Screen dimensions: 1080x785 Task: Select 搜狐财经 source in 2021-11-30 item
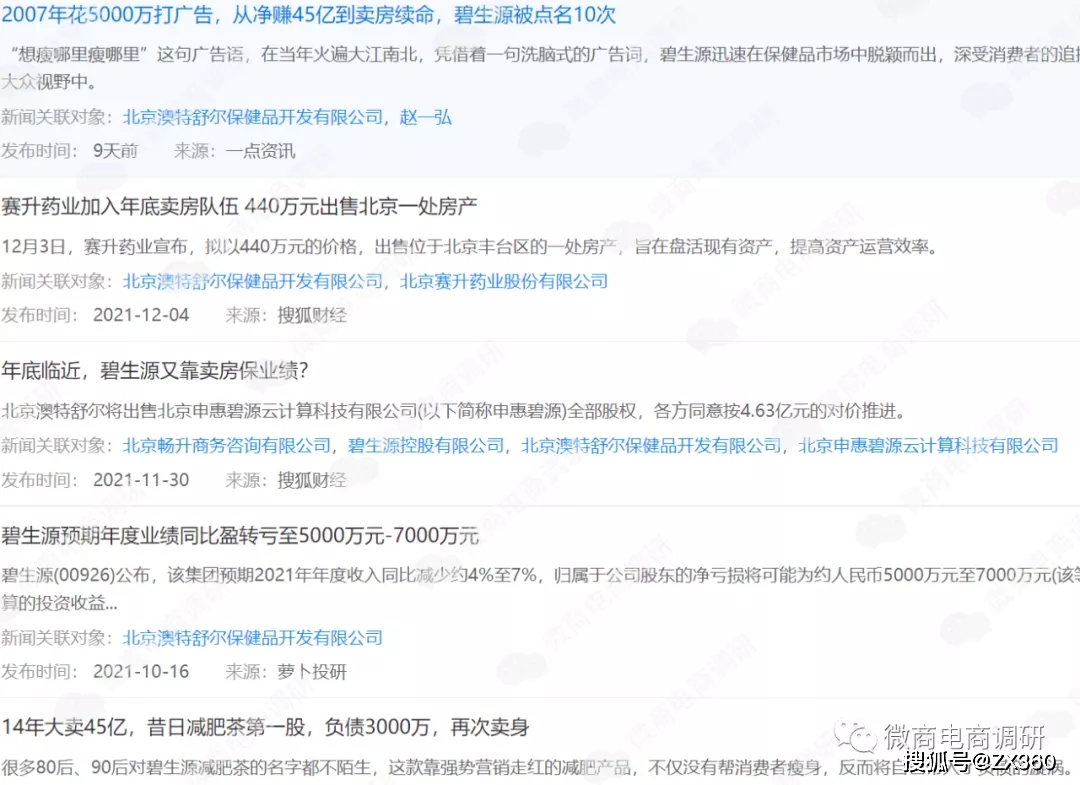(x=312, y=479)
